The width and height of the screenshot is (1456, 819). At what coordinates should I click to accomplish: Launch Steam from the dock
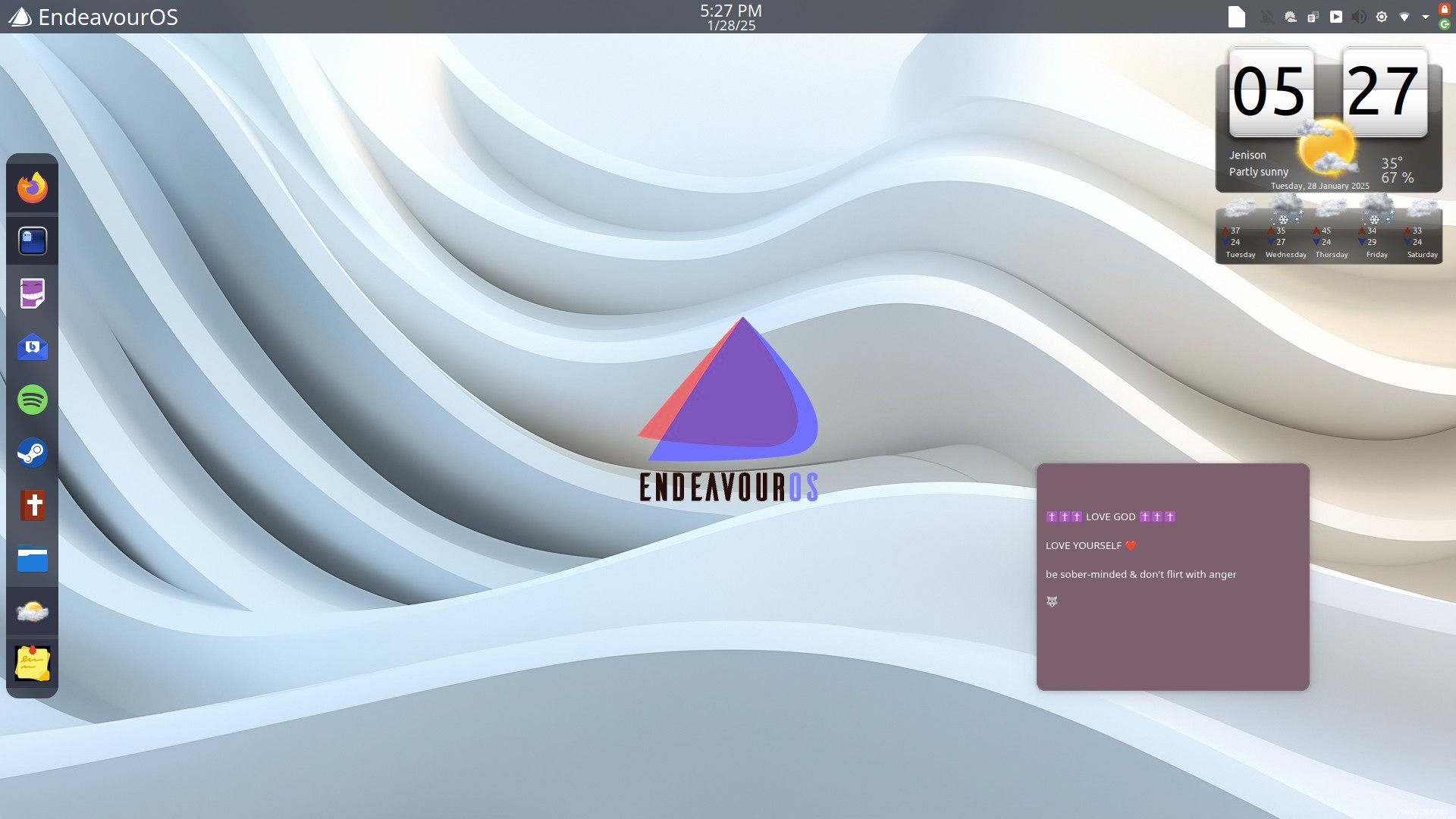(33, 453)
